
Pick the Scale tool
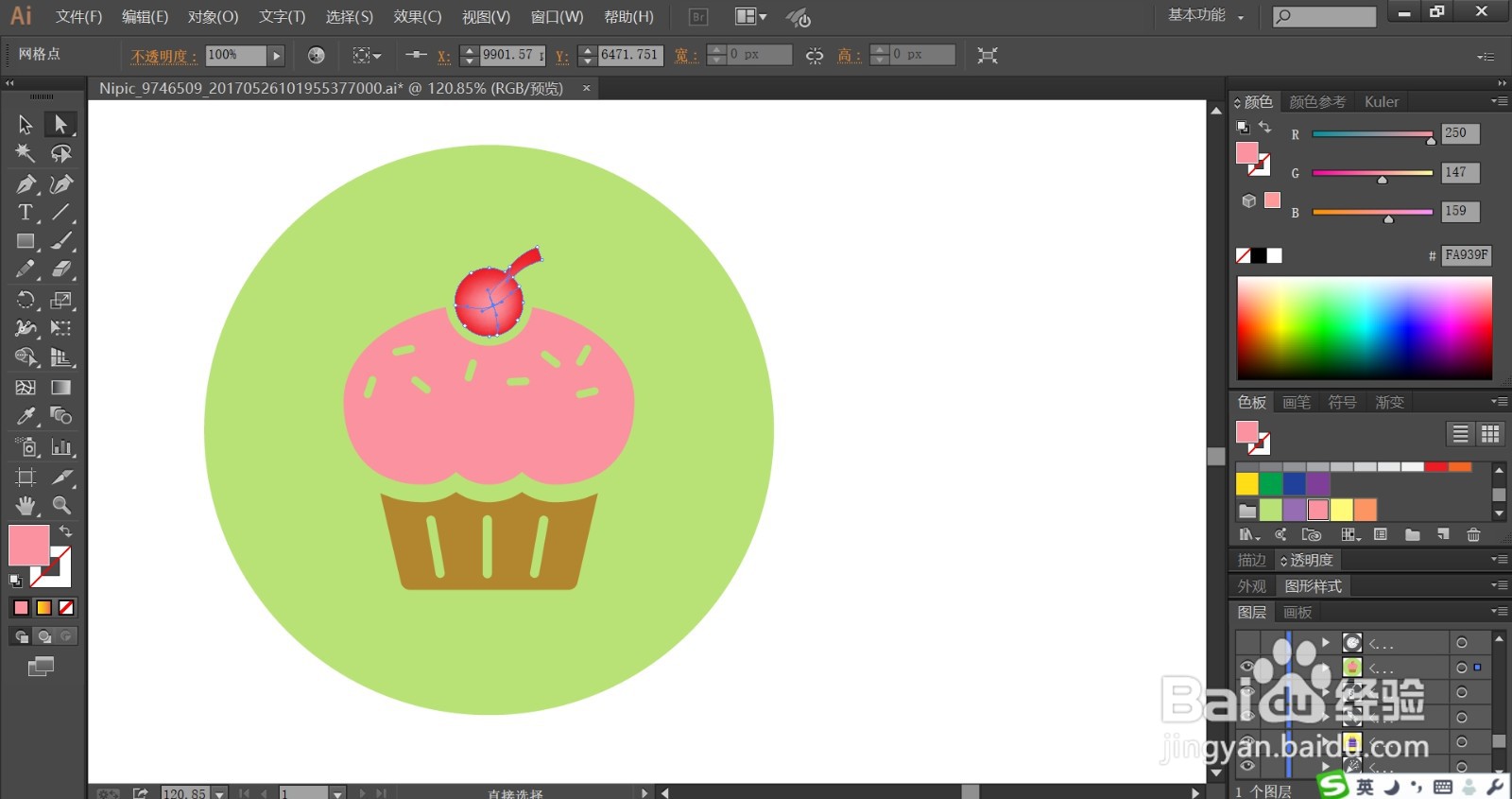[60, 301]
